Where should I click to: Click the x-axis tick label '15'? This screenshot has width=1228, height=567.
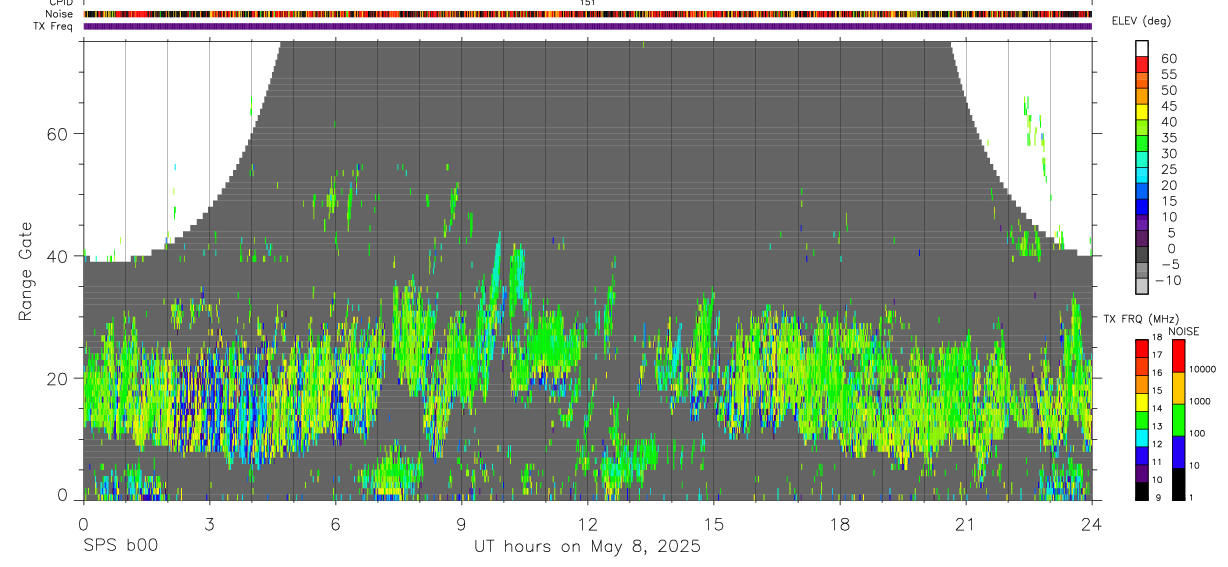pos(714,524)
